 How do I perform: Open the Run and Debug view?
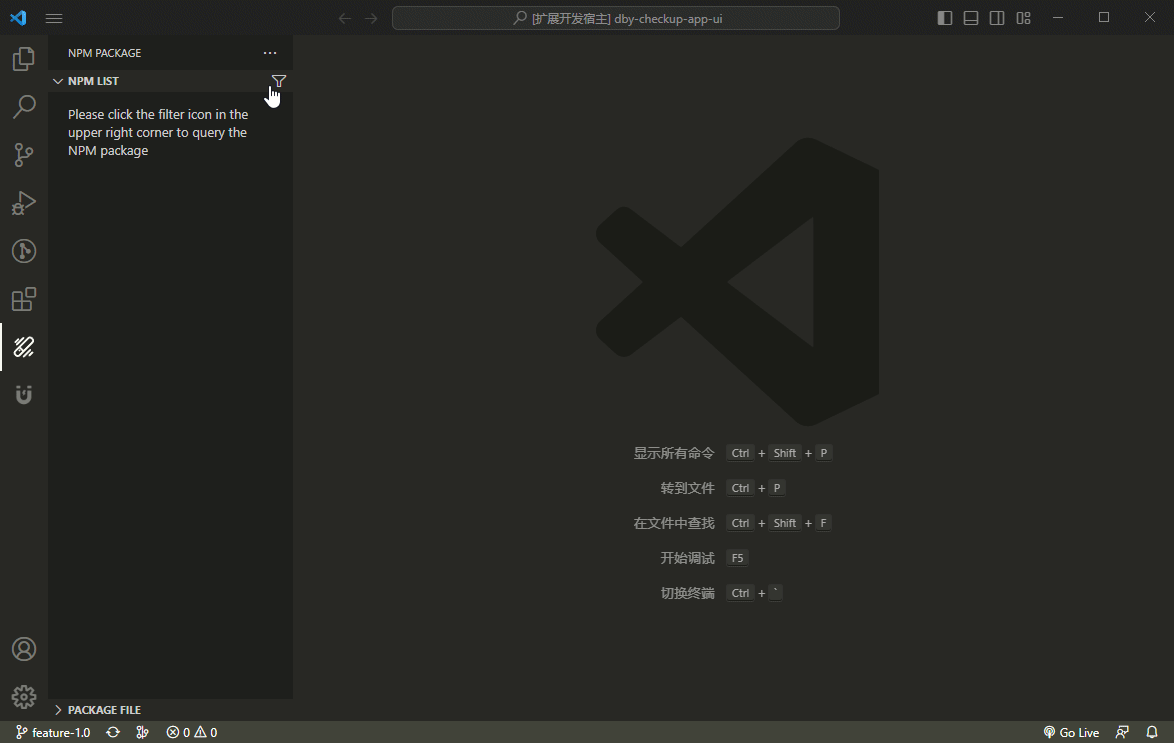pyautogui.click(x=24, y=203)
